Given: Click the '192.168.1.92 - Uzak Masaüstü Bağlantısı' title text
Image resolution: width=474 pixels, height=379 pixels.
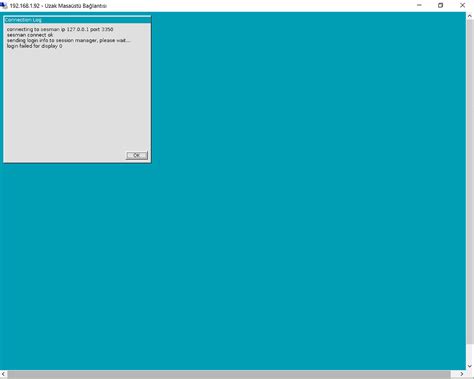Looking at the screenshot, I should [x=58, y=6].
